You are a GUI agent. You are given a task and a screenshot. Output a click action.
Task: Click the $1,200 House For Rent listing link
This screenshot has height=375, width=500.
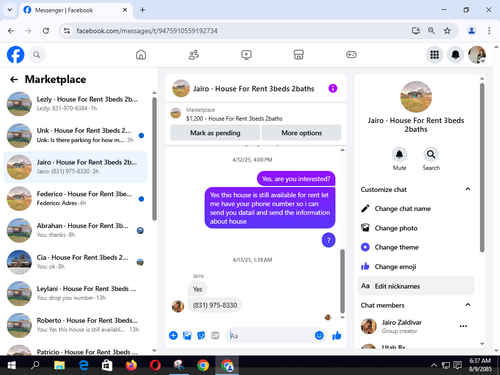pyautogui.click(x=234, y=119)
